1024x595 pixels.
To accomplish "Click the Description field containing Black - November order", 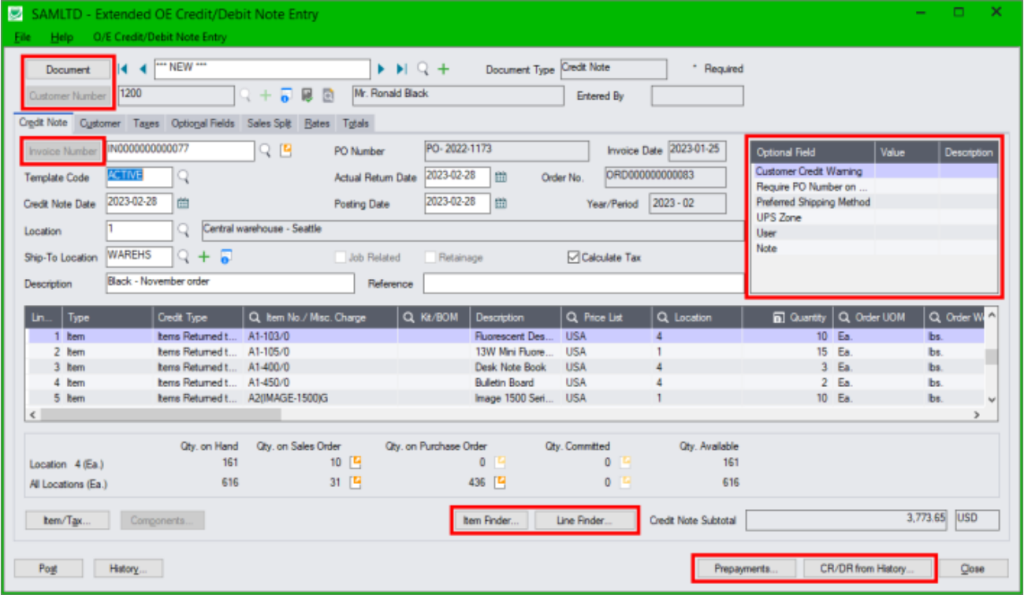I will pos(230,283).
